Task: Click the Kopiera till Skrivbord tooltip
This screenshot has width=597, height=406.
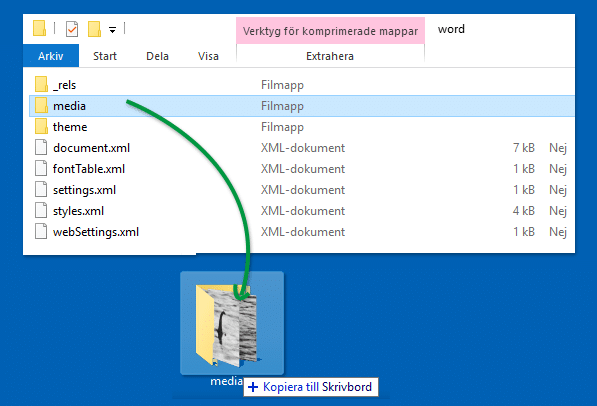Action: pyautogui.click(x=311, y=387)
